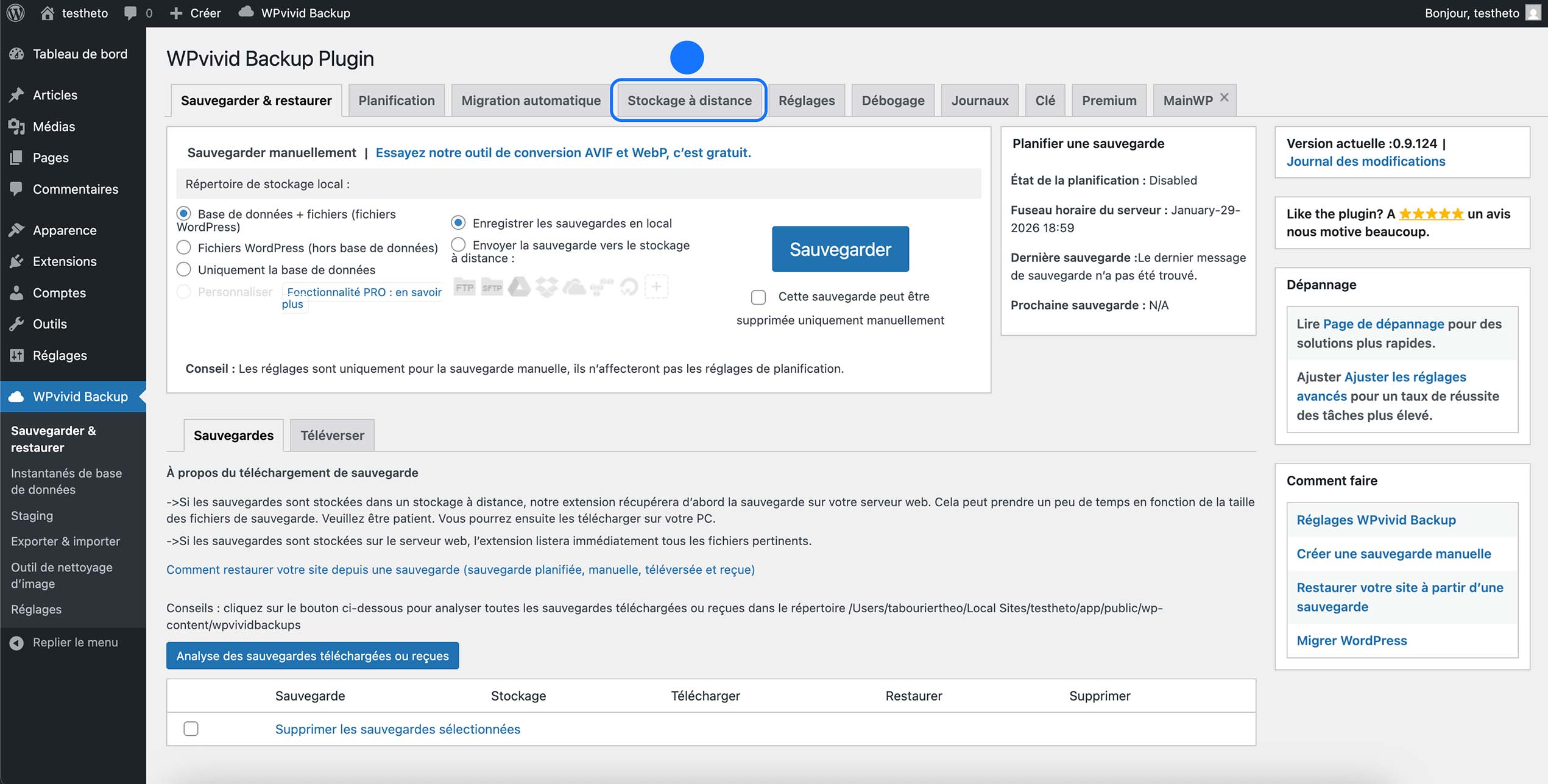This screenshot has height=784, width=1548.
Task: Check the select-all backups checkbox
Action: coord(192,729)
